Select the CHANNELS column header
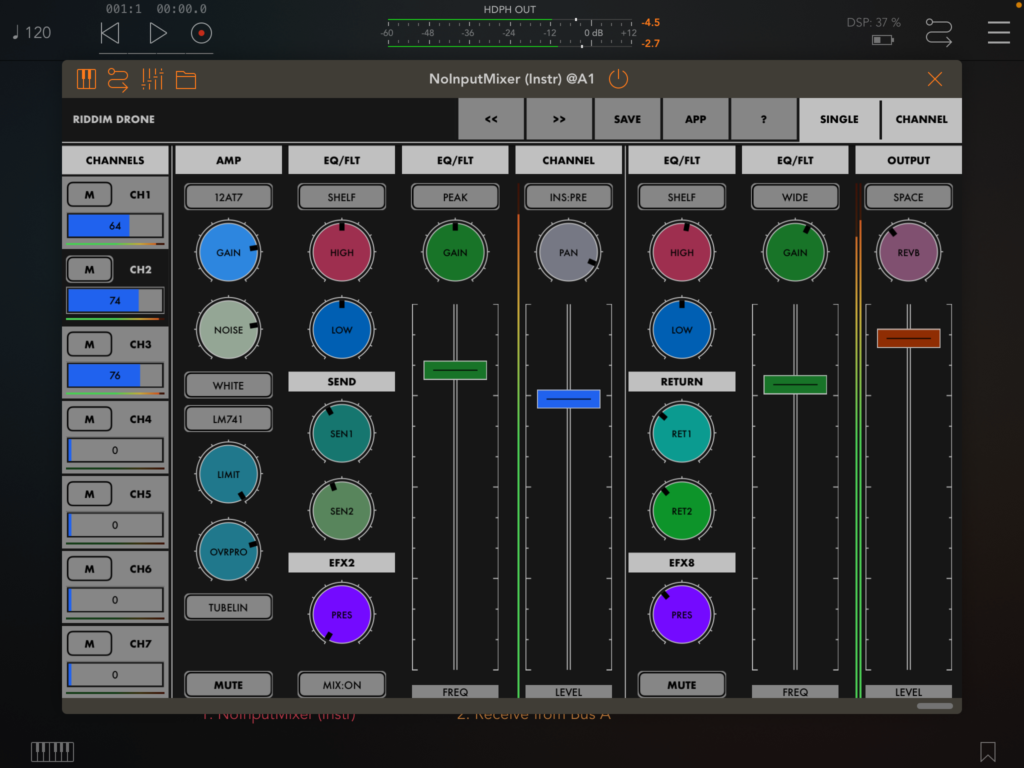The image size is (1024, 768). tap(115, 160)
